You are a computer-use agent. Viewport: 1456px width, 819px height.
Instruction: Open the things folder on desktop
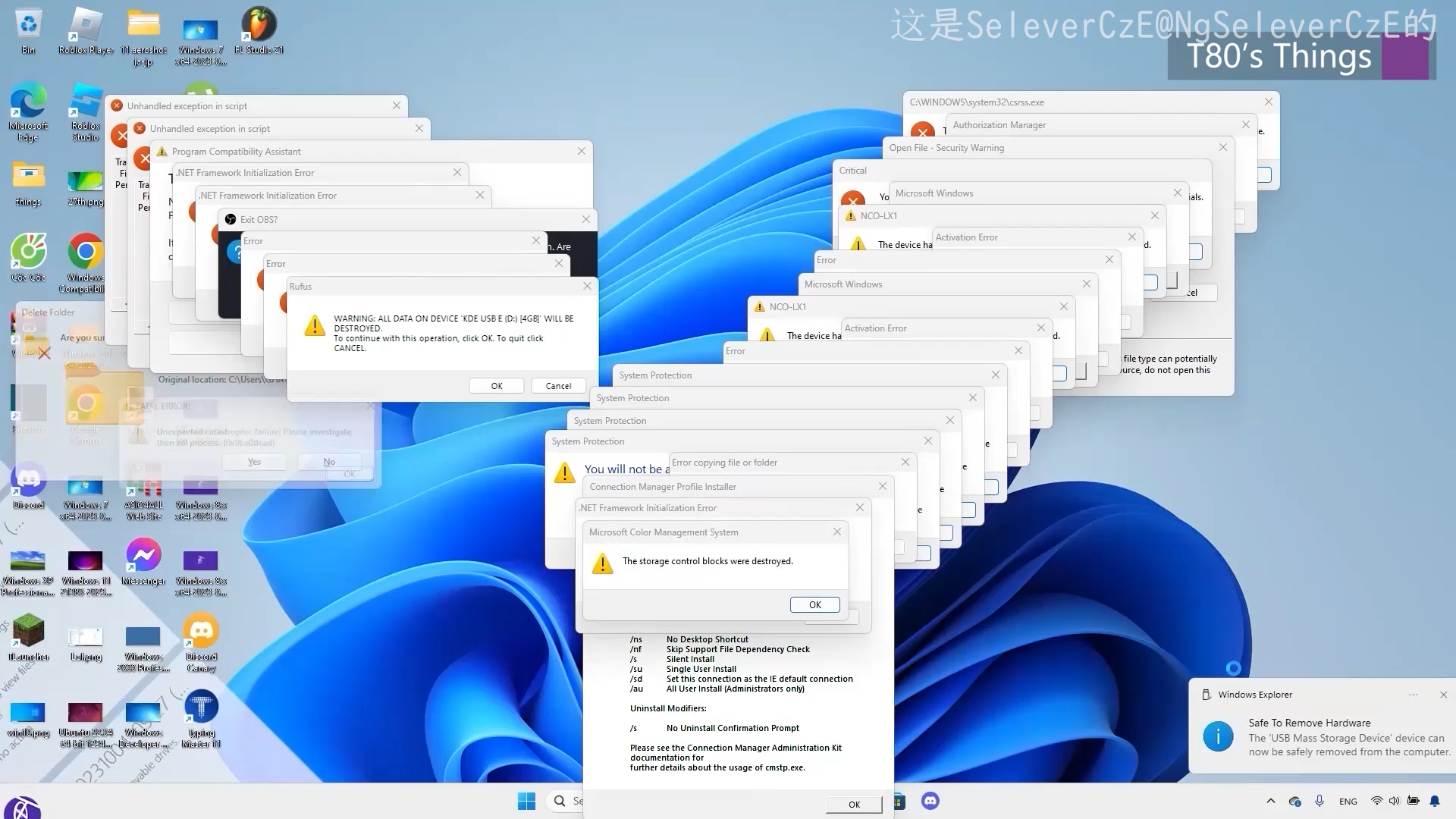point(28,183)
